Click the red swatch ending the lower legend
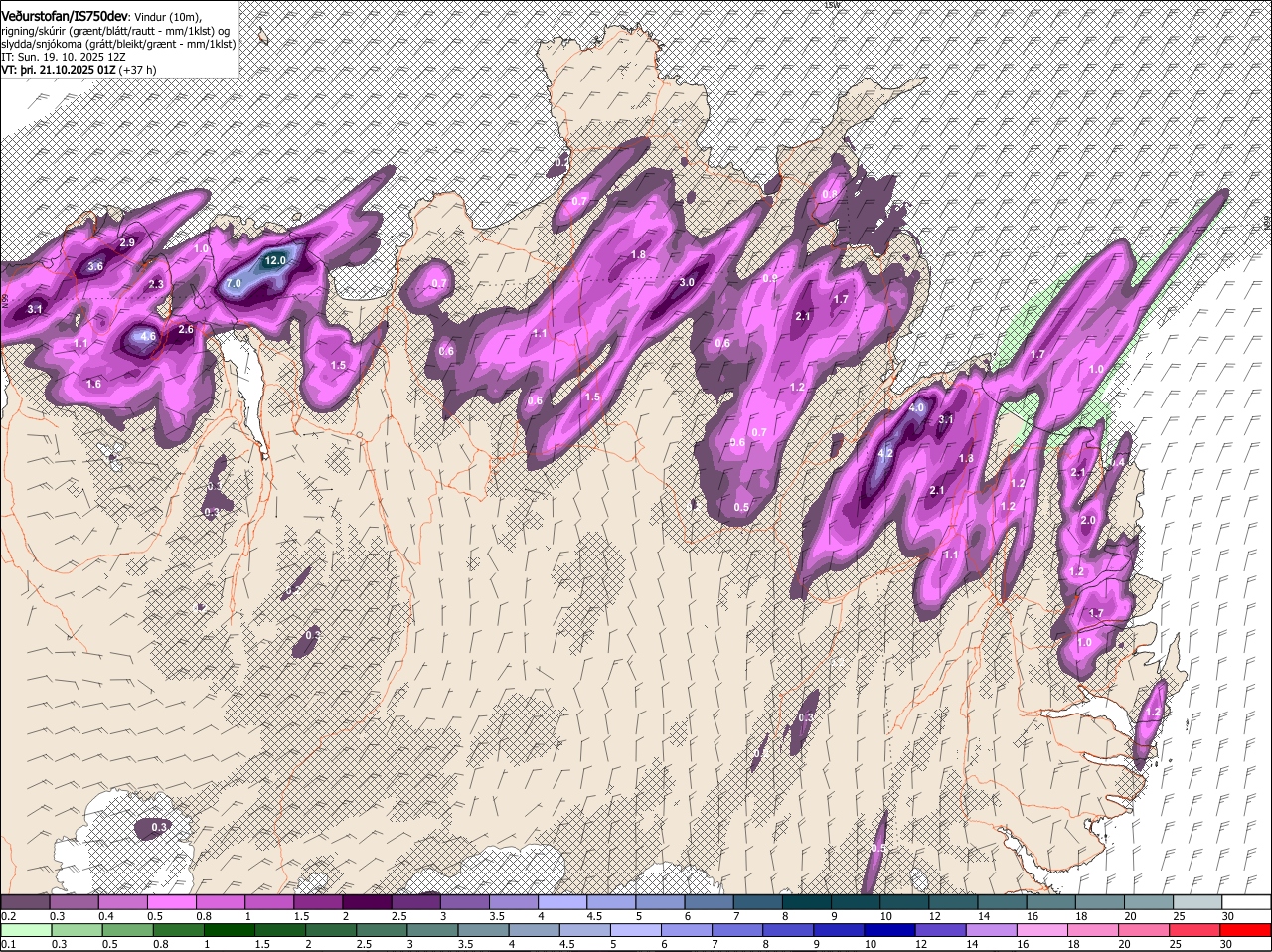 (x=1247, y=931)
